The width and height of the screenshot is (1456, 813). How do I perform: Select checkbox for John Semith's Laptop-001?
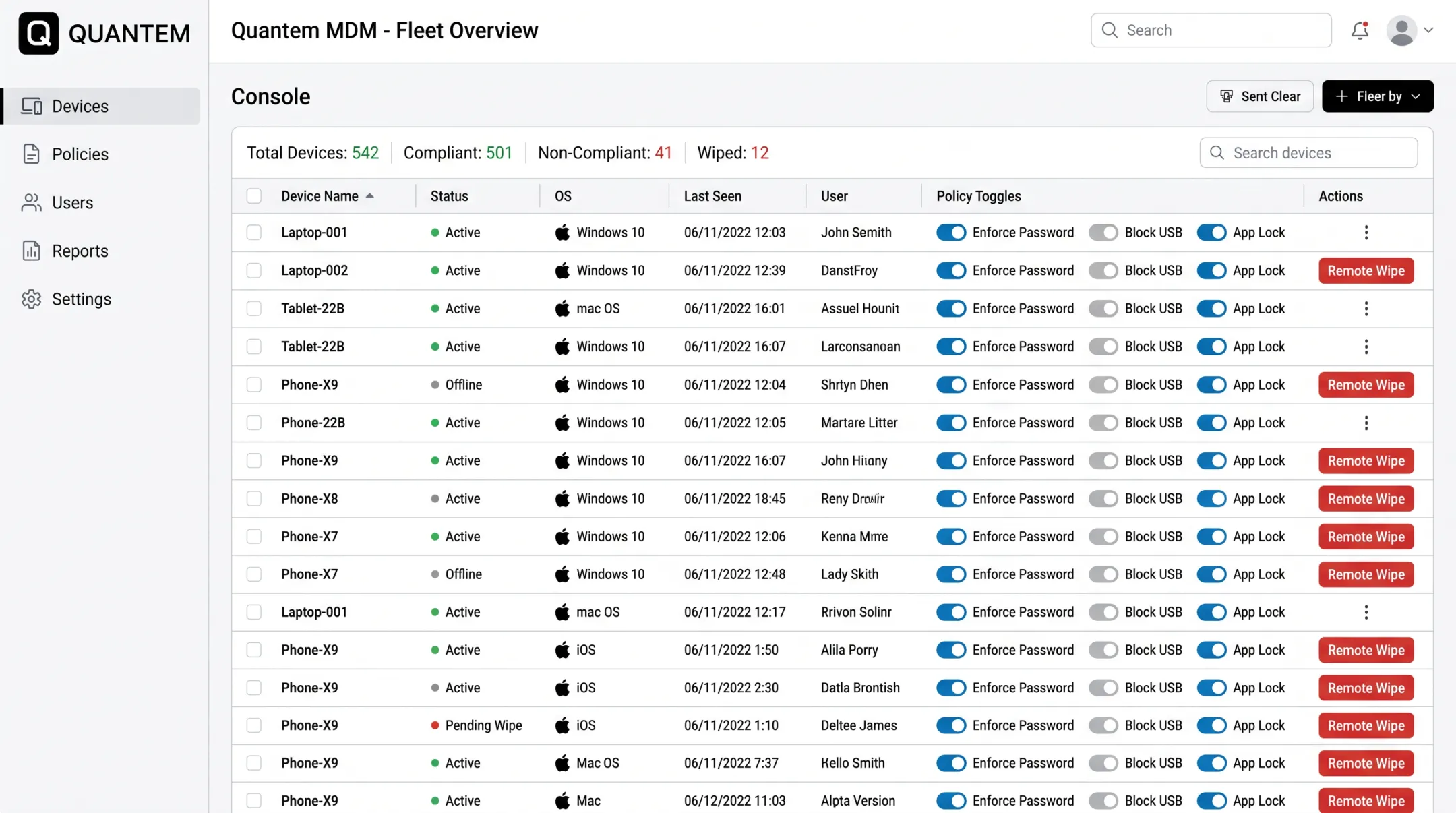pyautogui.click(x=253, y=233)
